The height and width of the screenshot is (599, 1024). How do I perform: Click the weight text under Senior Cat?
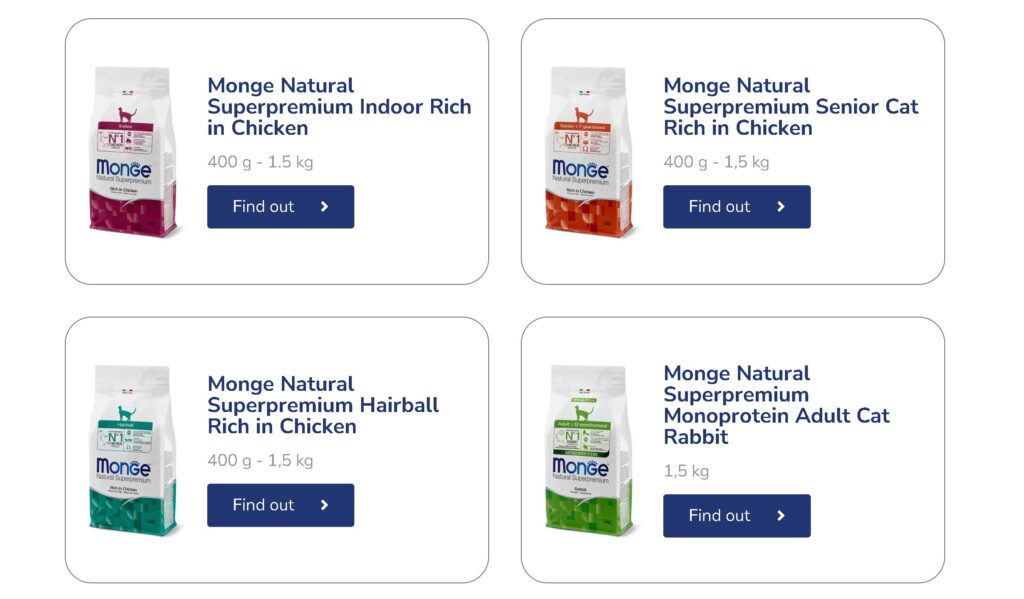coord(716,162)
